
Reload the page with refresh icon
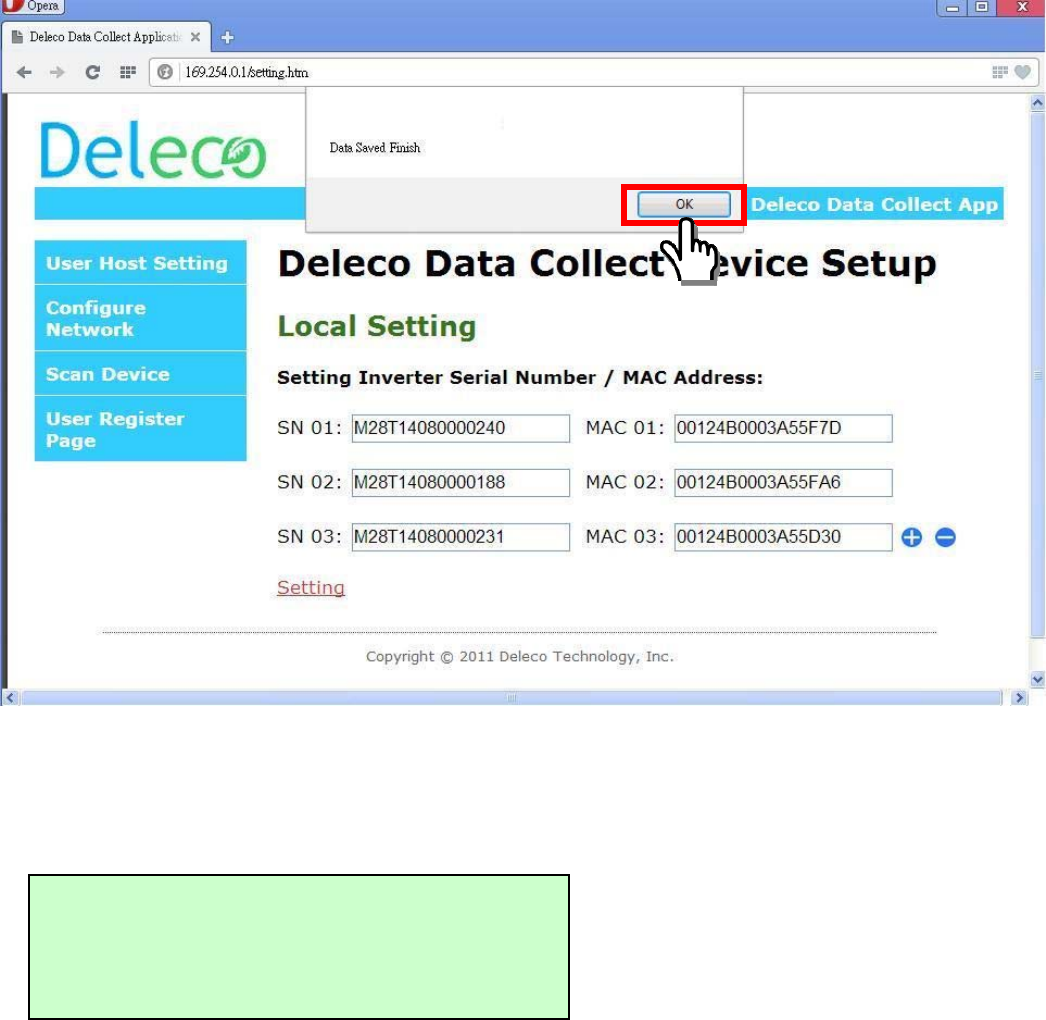point(92,72)
